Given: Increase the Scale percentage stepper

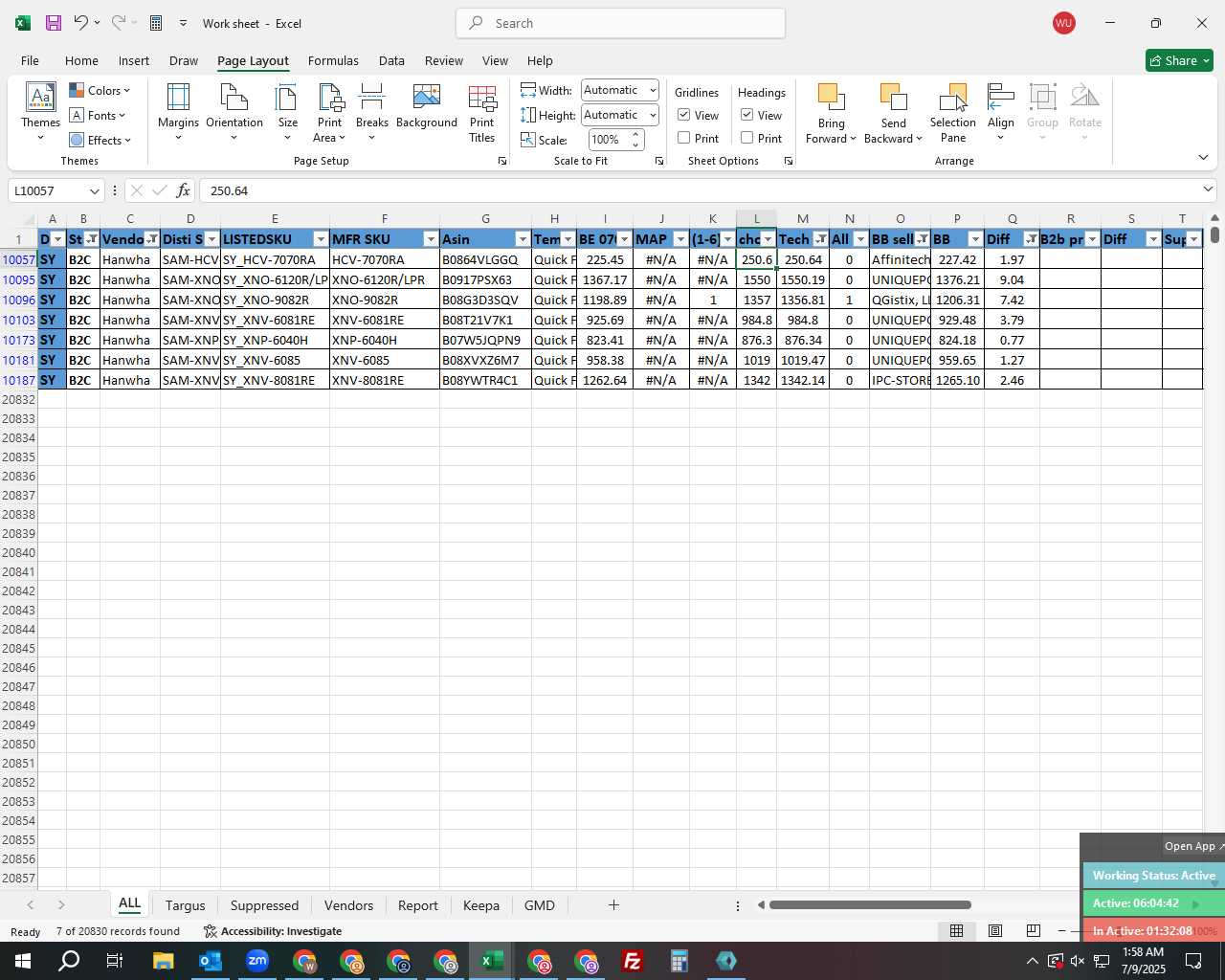Looking at the screenshot, I should [x=635, y=135].
